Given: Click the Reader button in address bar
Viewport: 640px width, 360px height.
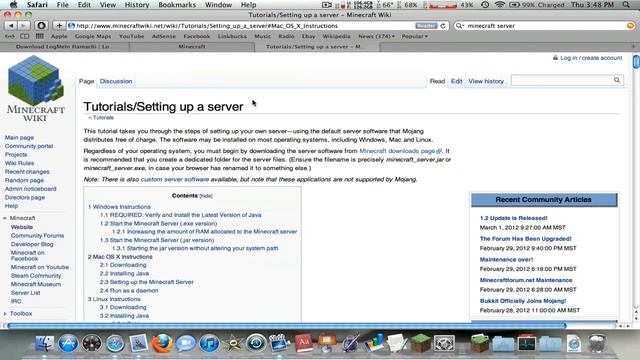Looking at the screenshot, I should click(426, 26).
